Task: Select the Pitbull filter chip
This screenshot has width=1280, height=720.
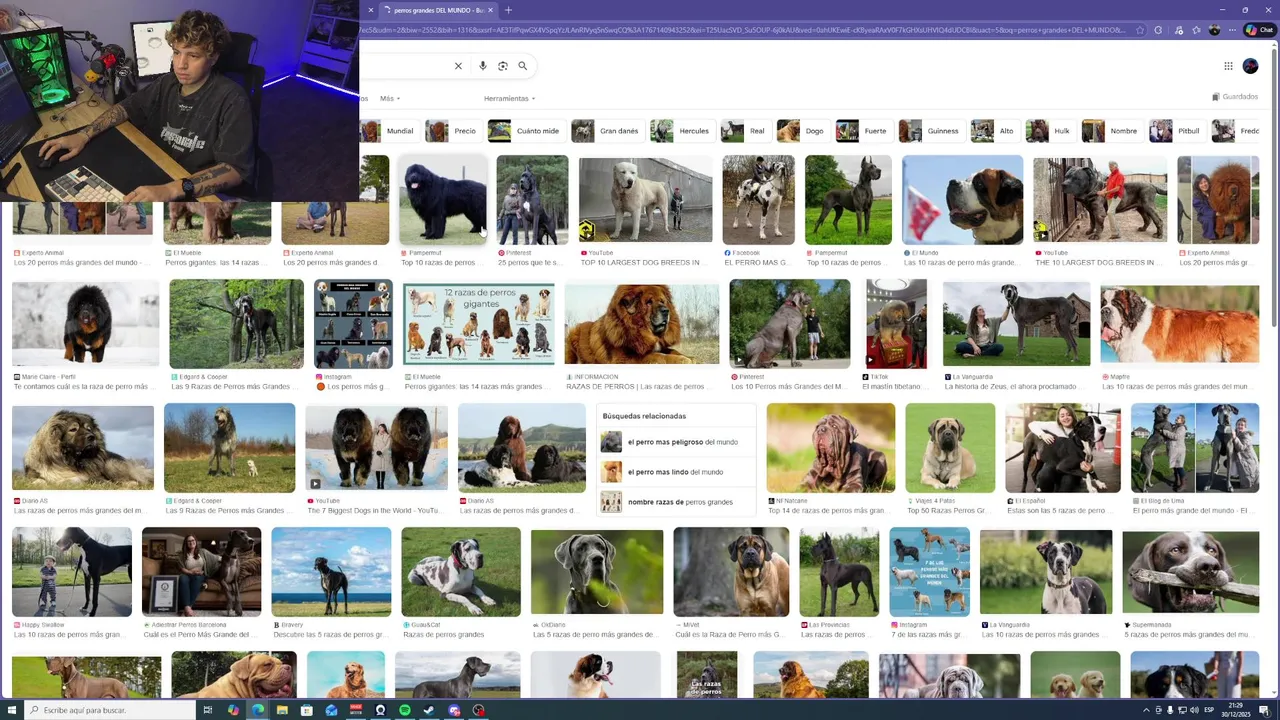Action: click(x=1176, y=131)
